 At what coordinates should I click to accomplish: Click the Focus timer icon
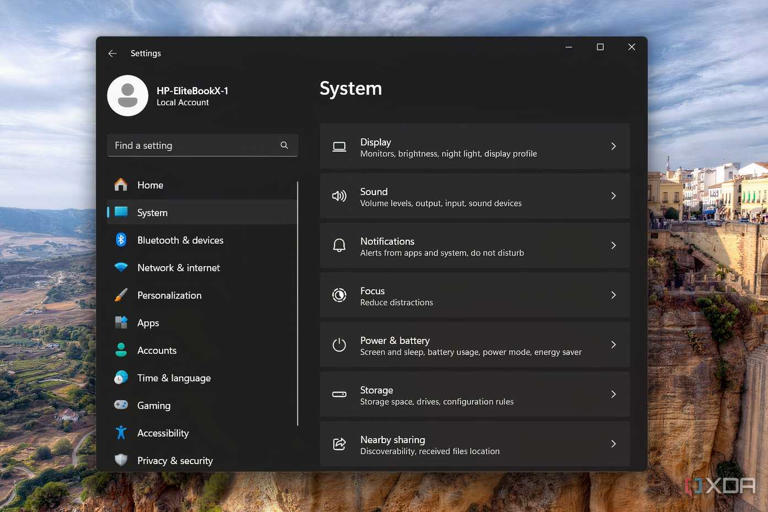[339, 295]
